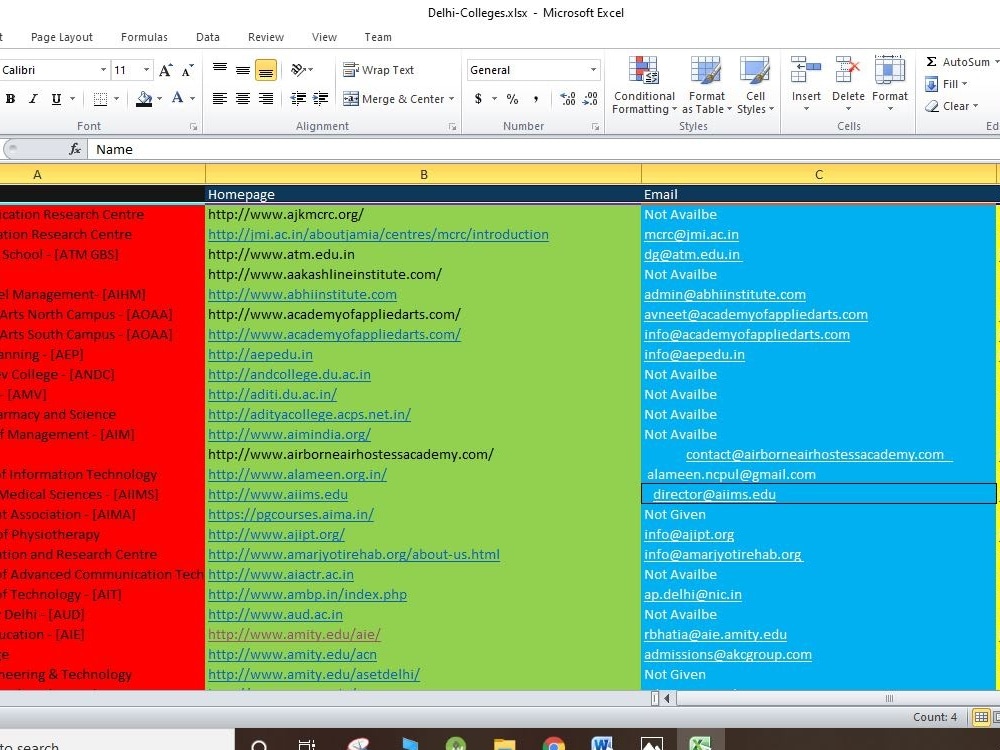Open link http://www.aiims.edu
The width and height of the screenshot is (1000, 750).
coord(278,494)
